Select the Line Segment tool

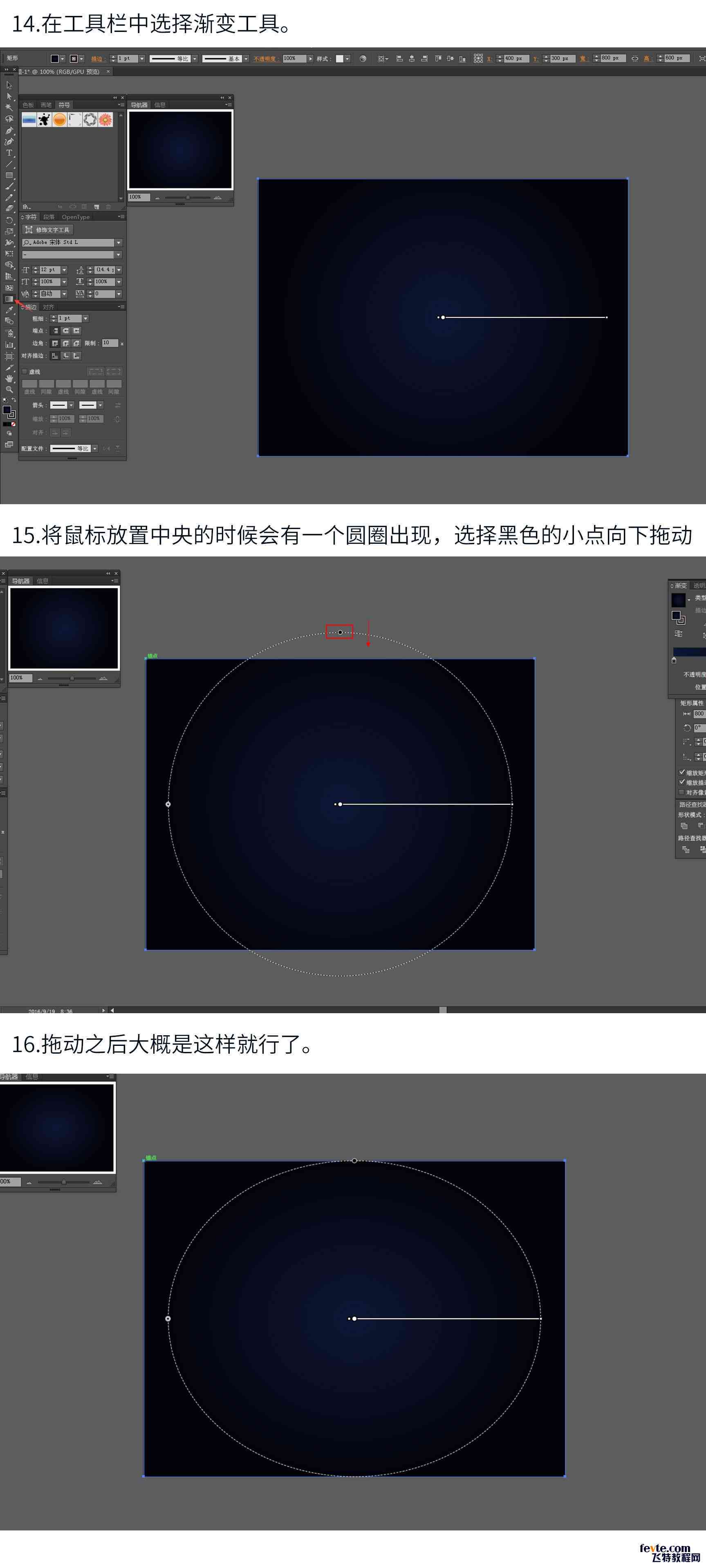(x=9, y=164)
